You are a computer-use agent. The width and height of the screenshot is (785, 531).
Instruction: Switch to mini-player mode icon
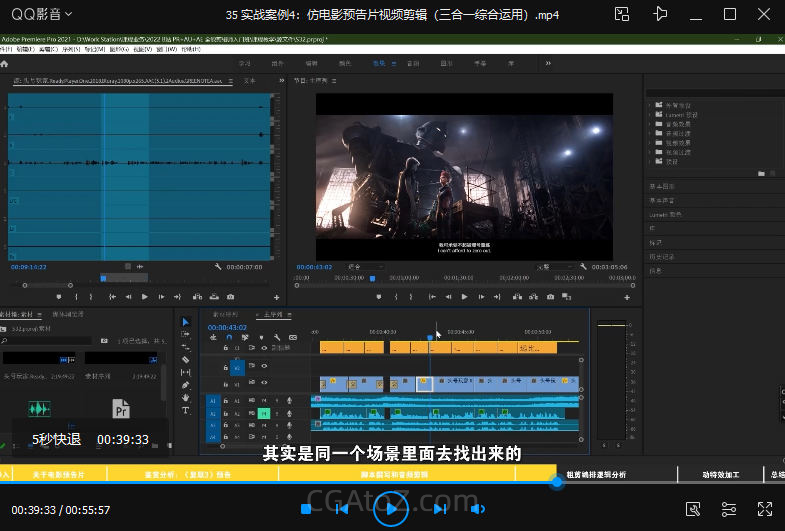click(622, 14)
